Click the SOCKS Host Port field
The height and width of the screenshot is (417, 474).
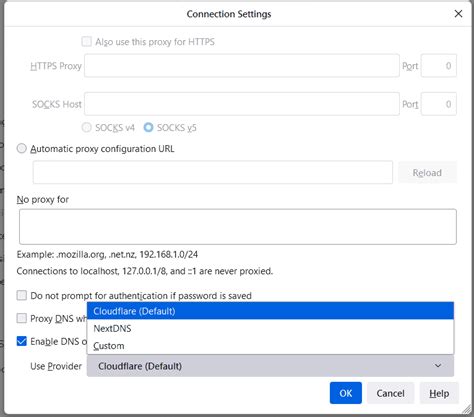pos(439,104)
